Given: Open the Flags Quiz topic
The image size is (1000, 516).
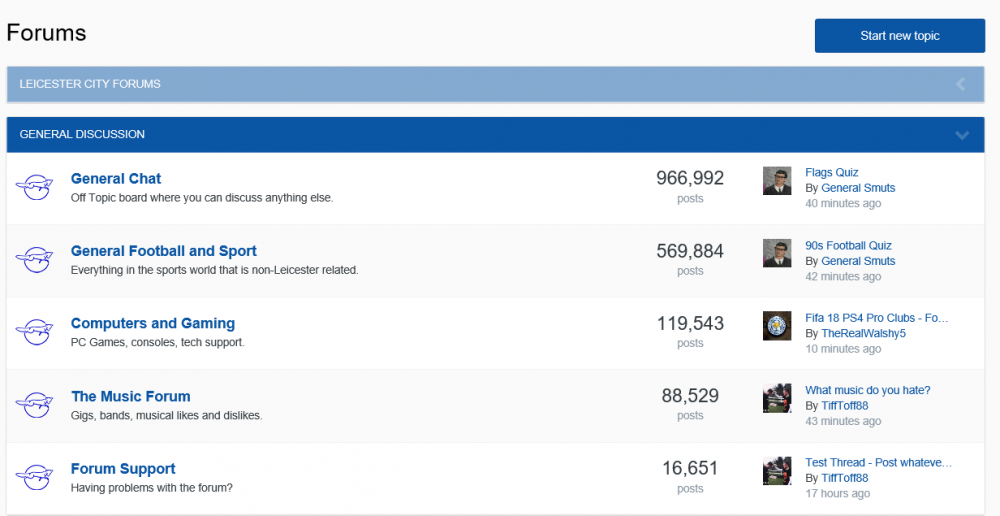Looking at the screenshot, I should [x=832, y=172].
